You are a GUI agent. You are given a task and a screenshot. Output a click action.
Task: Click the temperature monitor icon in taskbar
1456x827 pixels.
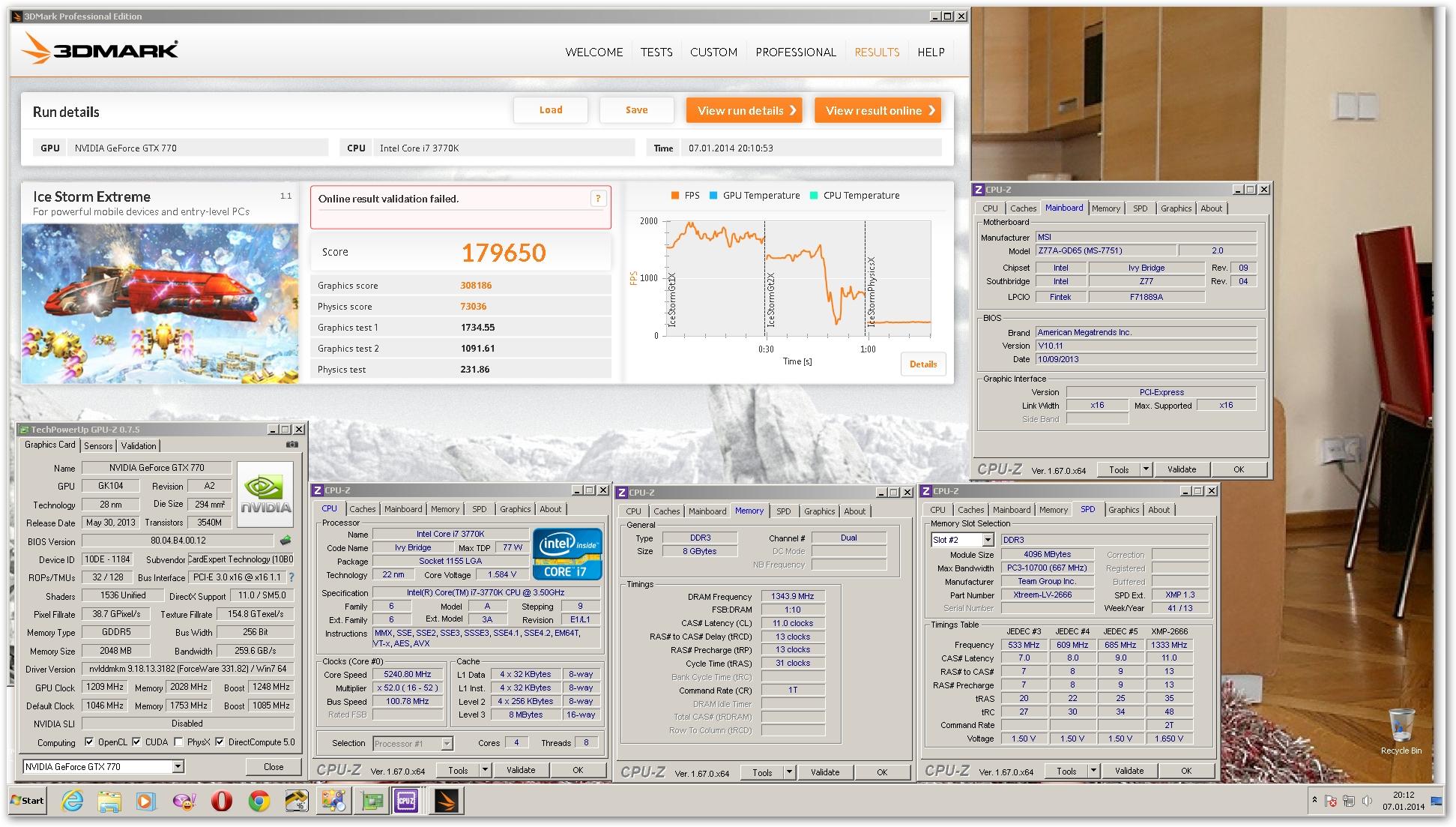pyautogui.click(x=297, y=802)
